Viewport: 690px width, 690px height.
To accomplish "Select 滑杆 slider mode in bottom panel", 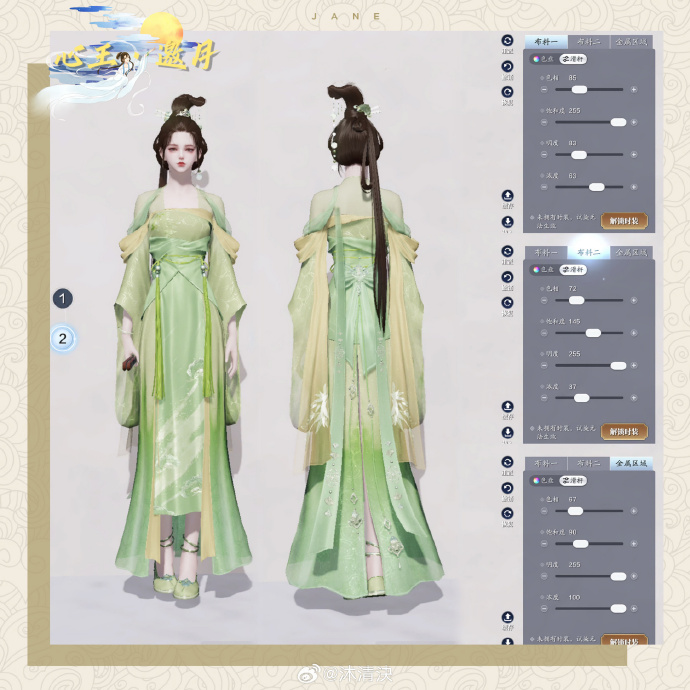I will [573, 481].
